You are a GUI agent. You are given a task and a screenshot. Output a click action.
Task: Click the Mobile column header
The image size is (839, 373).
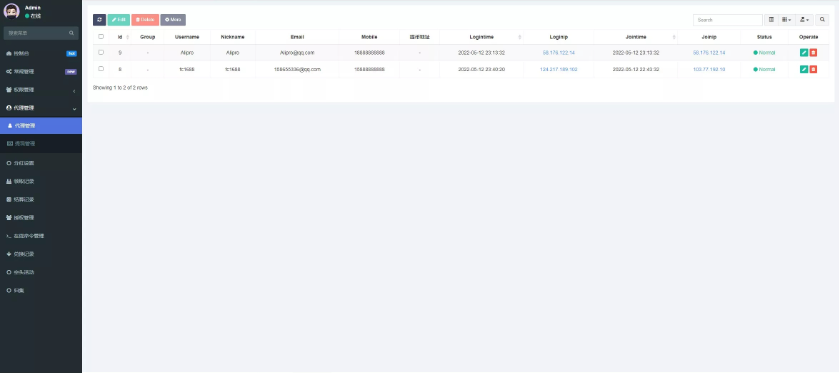(x=369, y=37)
